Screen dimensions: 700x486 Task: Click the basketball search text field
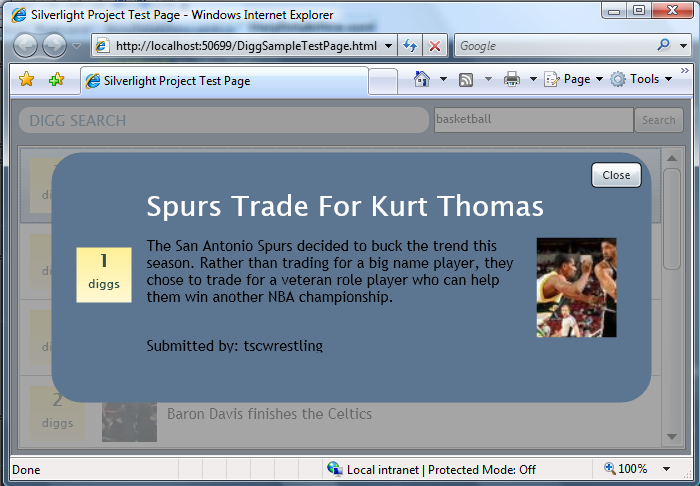pyautogui.click(x=534, y=120)
